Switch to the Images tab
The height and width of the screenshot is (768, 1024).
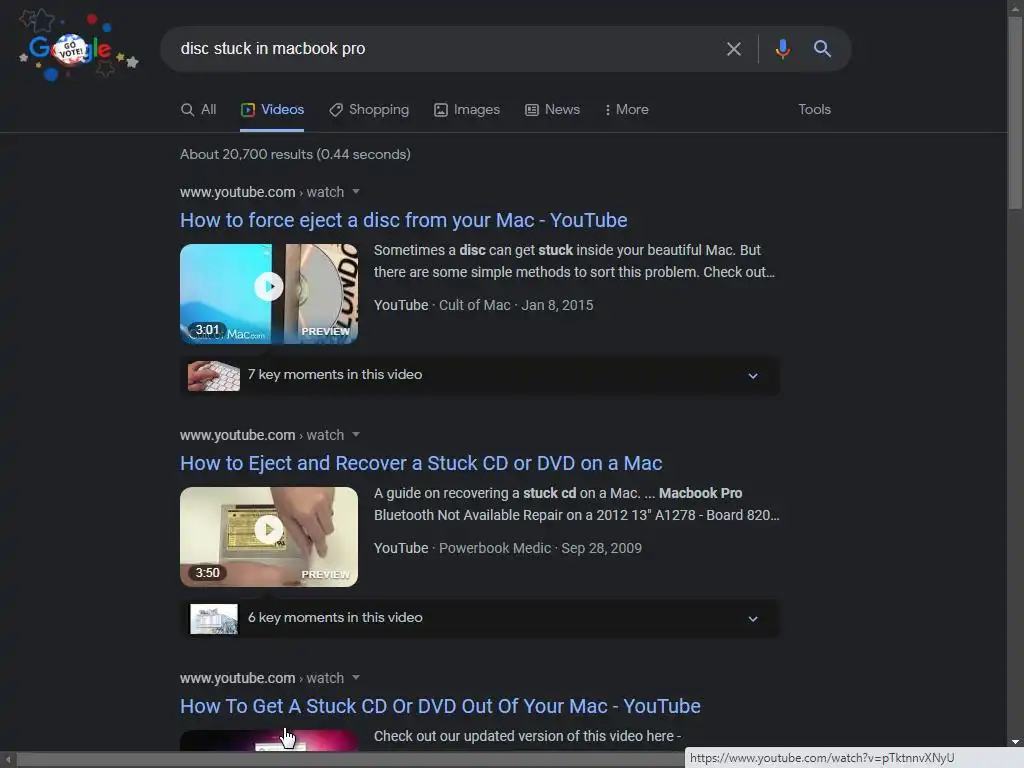[x=467, y=110]
